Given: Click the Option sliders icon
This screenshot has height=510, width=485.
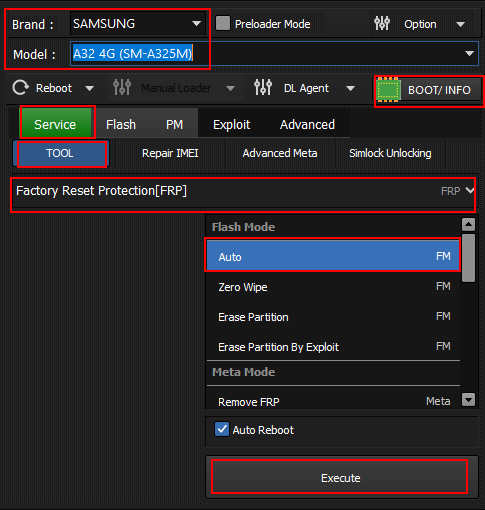Looking at the screenshot, I should 382,23.
